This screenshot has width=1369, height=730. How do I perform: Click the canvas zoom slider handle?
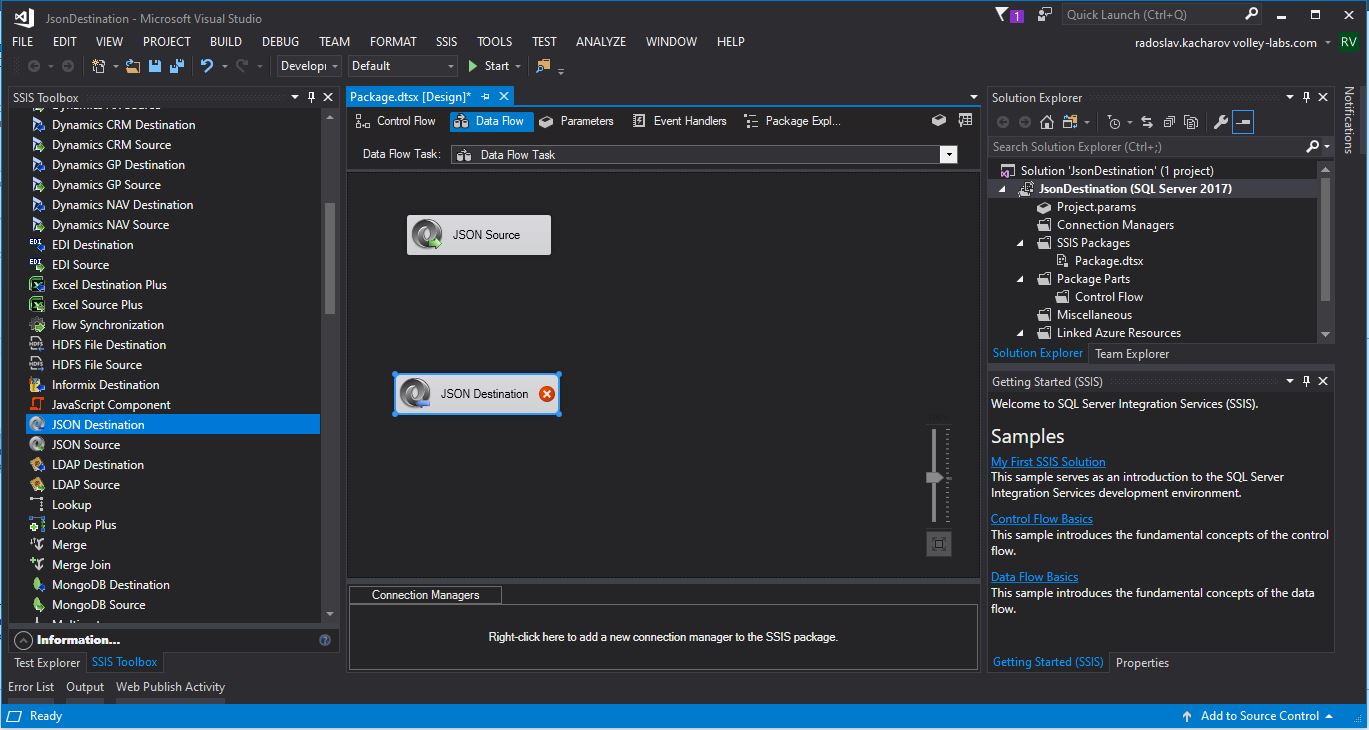pyautogui.click(x=935, y=478)
